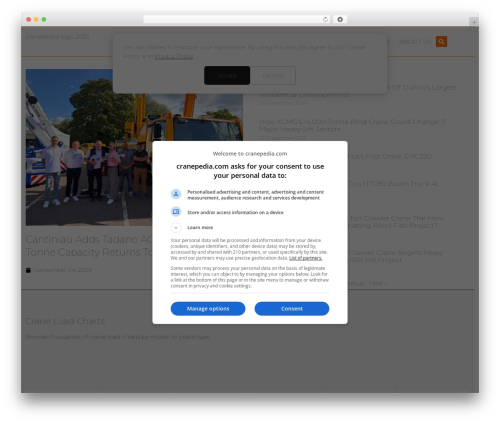
Task: Click the Crane Load Charts heading
Action: pos(65,321)
